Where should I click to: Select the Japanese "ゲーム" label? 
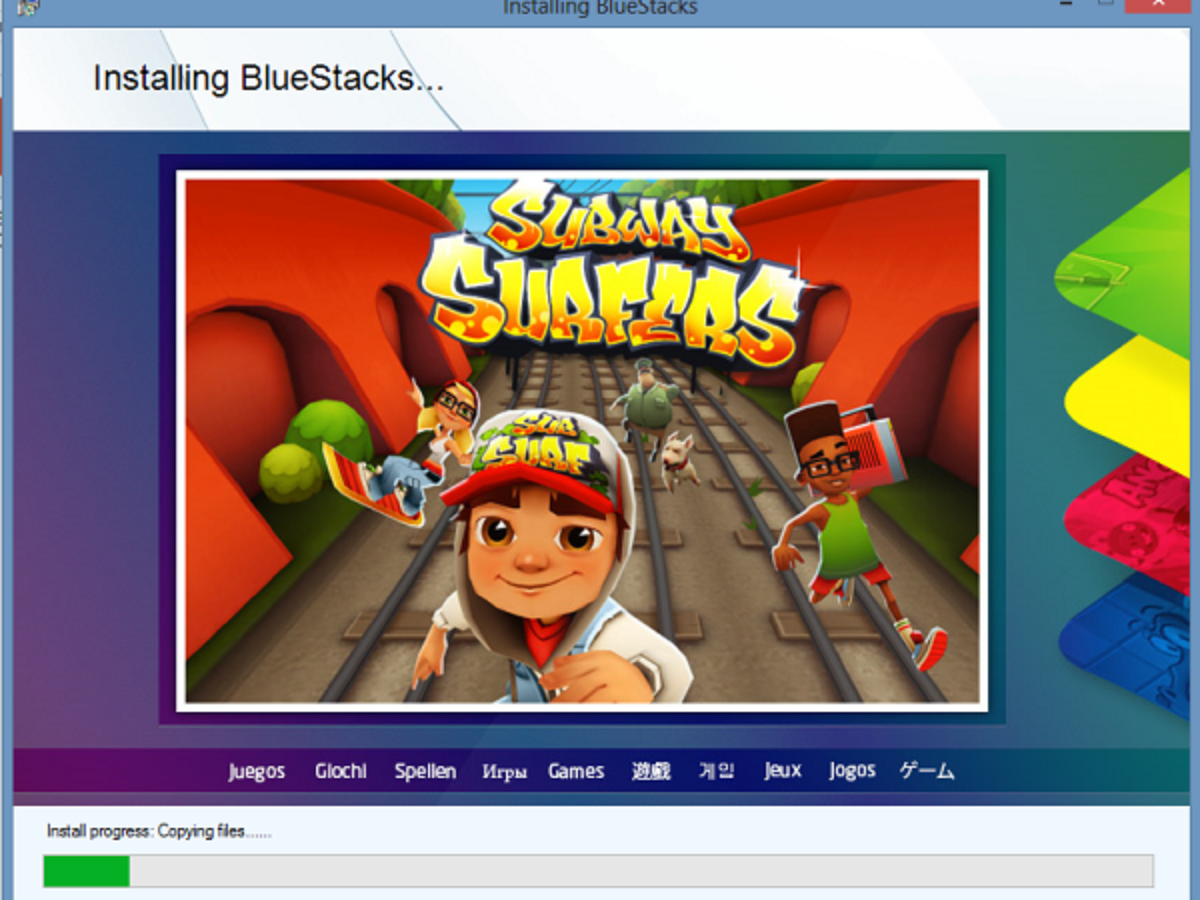point(927,771)
